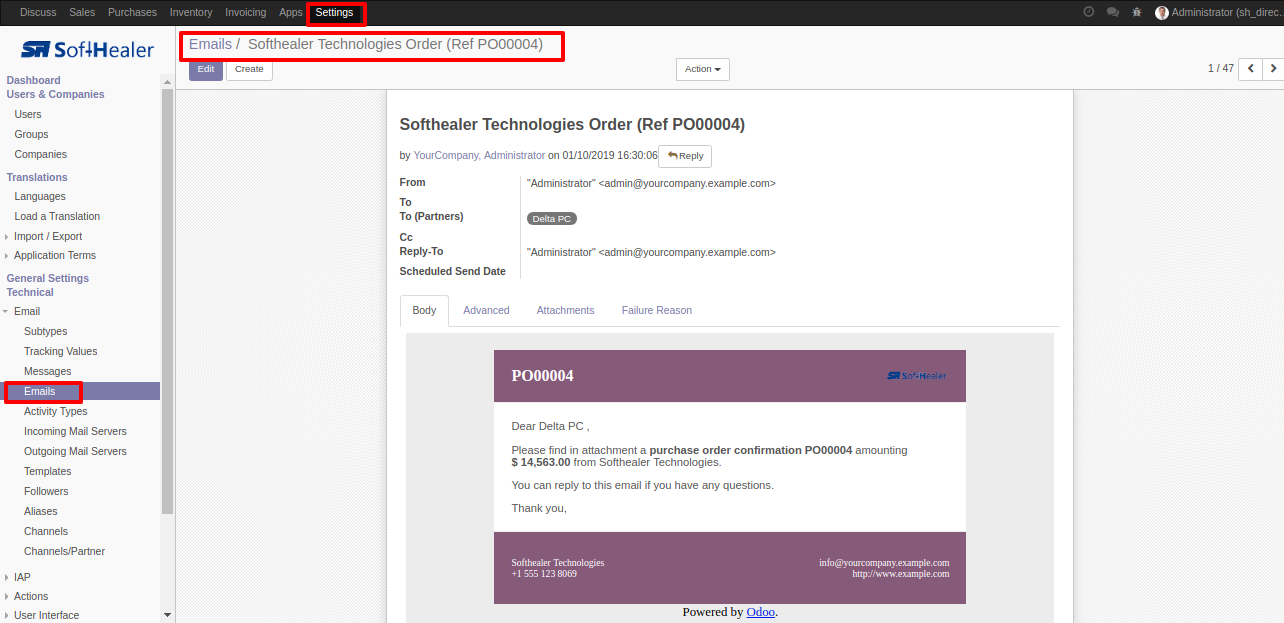The width and height of the screenshot is (1284, 623).
Task: Click sidebar scroll-down arrow
Action: 167,615
